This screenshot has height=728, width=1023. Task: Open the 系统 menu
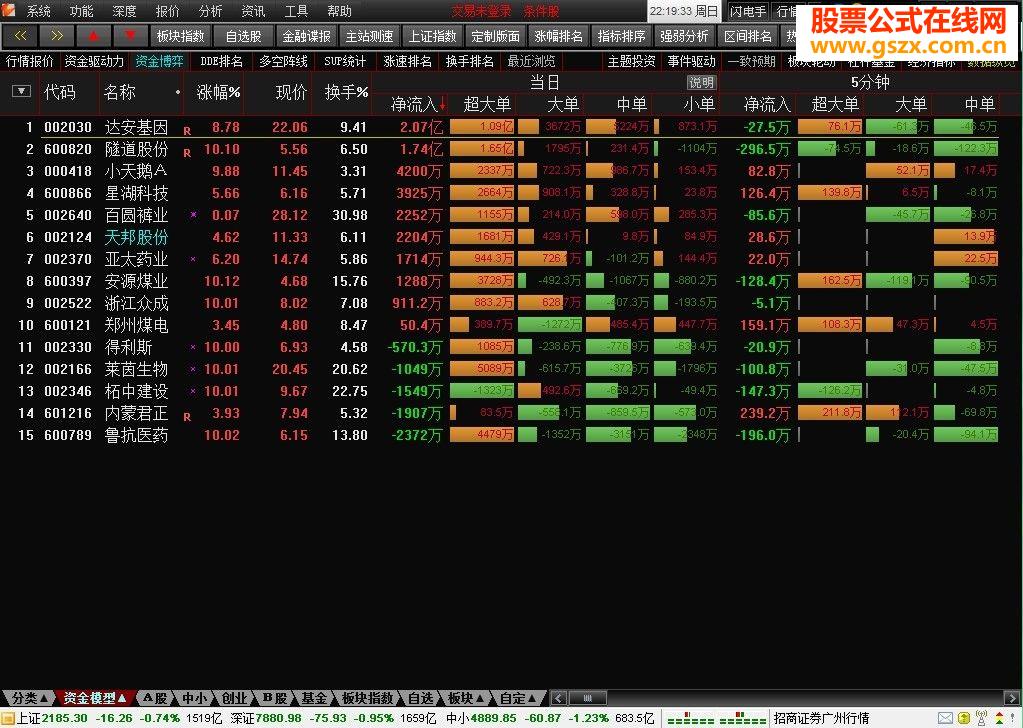(x=38, y=11)
